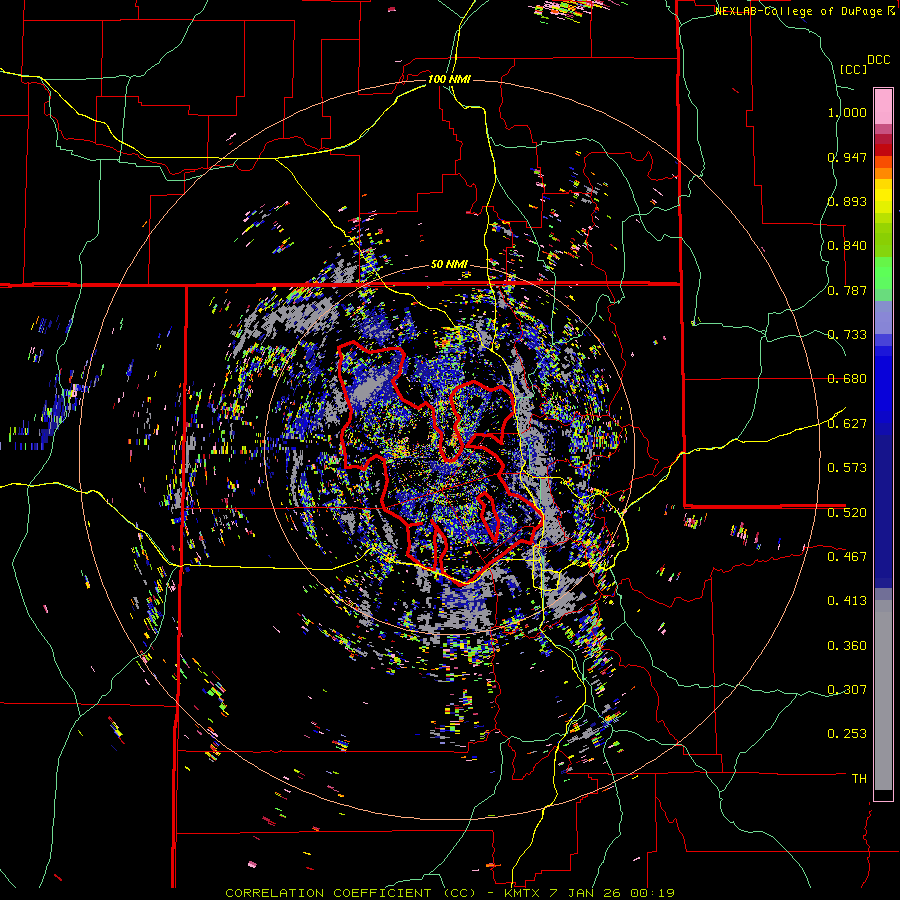The height and width of the screenshot is (900, 900).
Task: Click the 0.733 scale value
Action: (847, 335)
